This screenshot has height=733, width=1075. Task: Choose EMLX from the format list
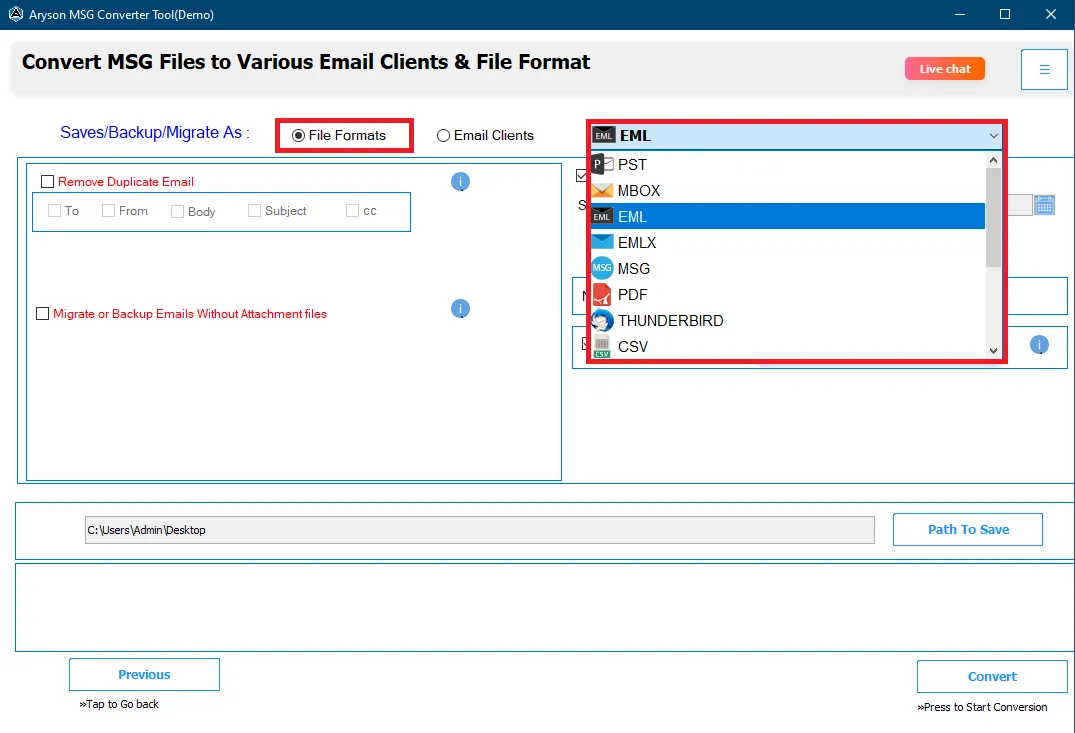click(x=788, y=243)
